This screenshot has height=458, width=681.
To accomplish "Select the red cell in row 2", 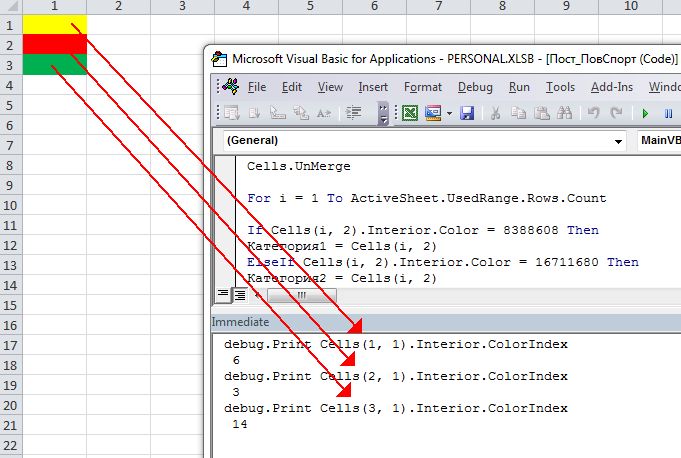I will pyautogui.click(x=54, y=45).
